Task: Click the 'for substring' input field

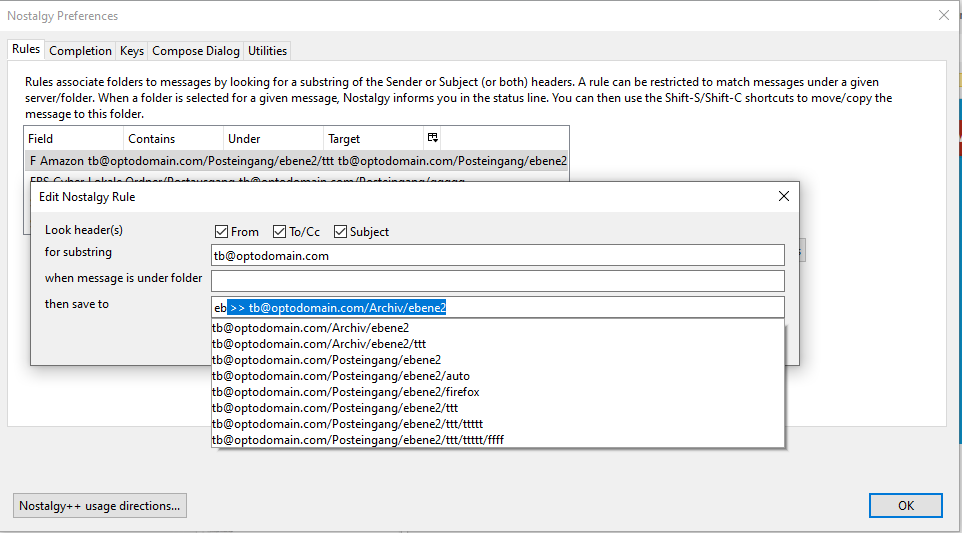Action: [x=498, y=256]
